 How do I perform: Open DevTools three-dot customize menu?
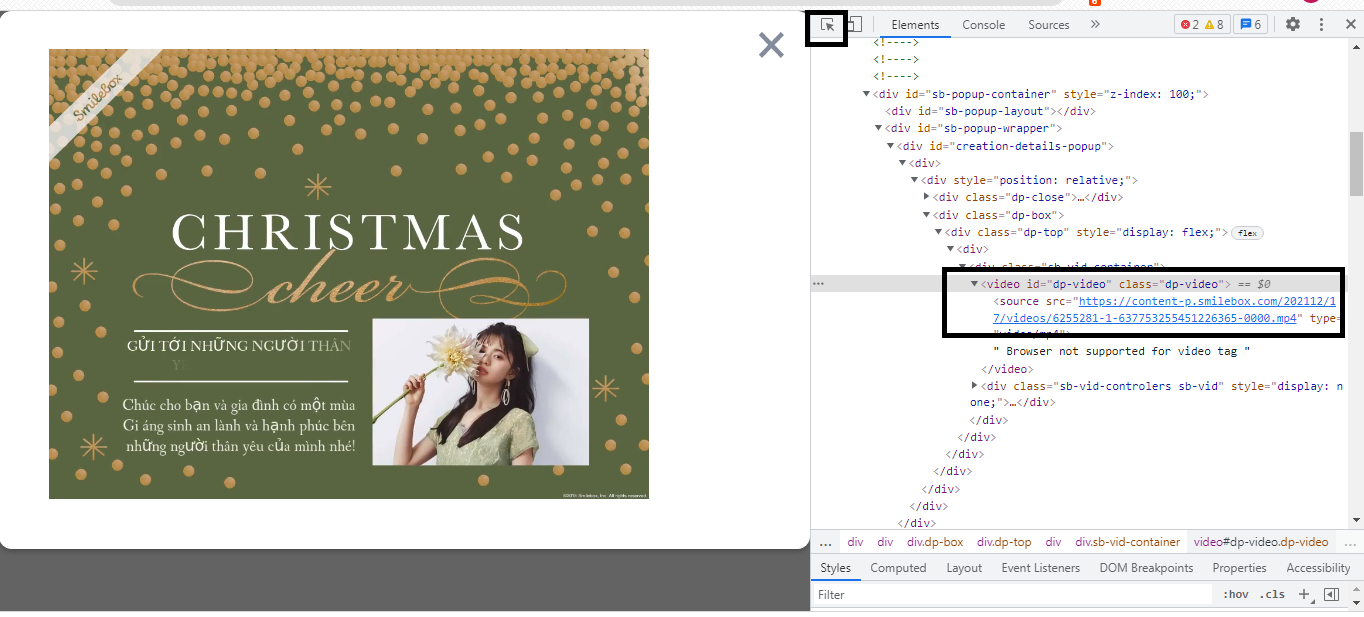click(x=1321, y=25)
